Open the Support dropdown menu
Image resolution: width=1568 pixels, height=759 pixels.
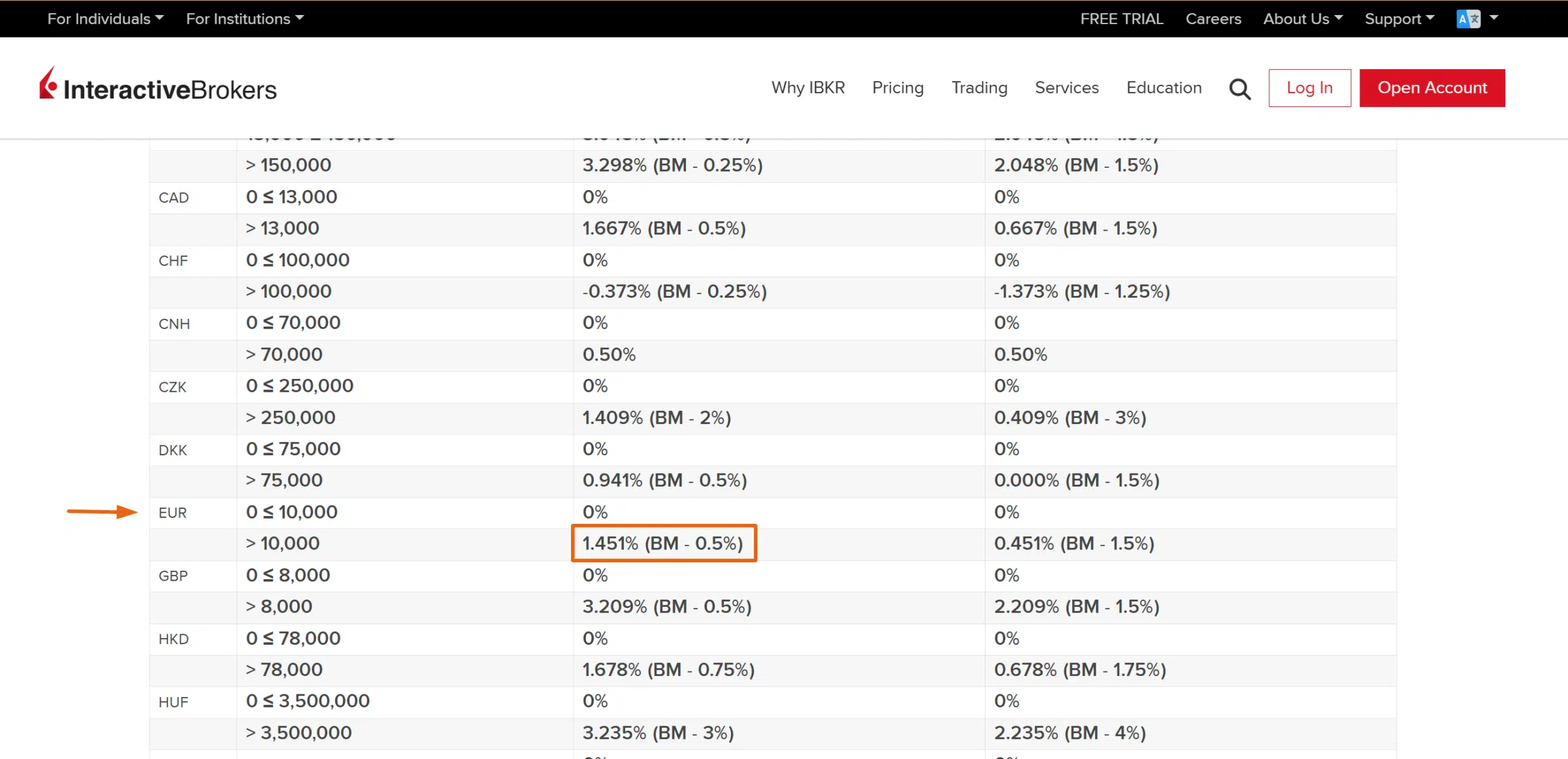click(1399, 19)
